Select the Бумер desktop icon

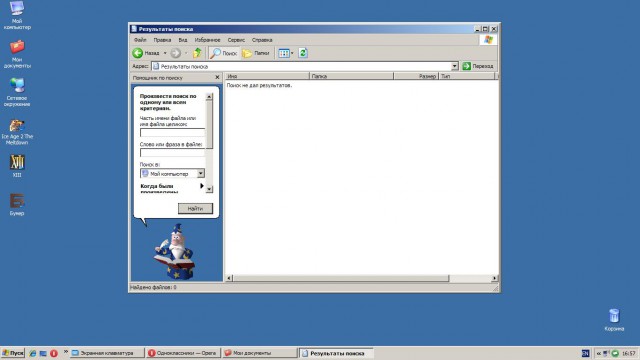pyautogui.click(x=17, y=204)
